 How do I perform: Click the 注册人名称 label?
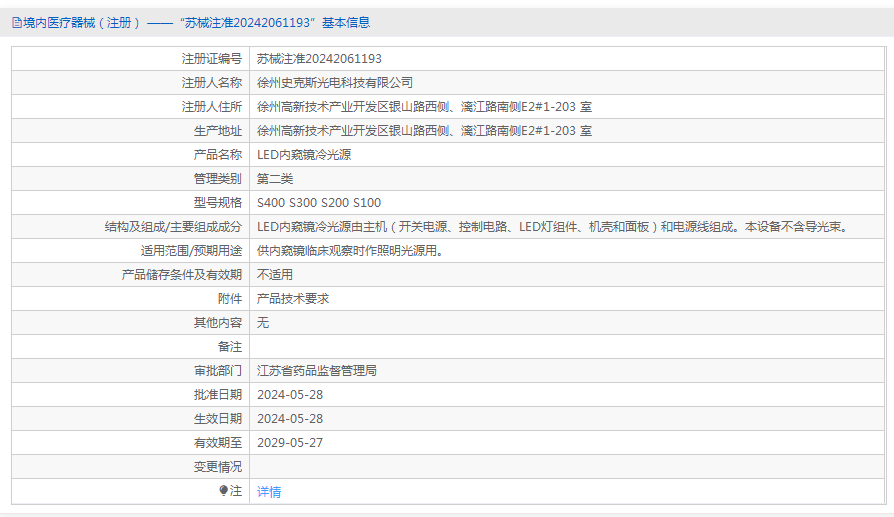coord(212,83)
